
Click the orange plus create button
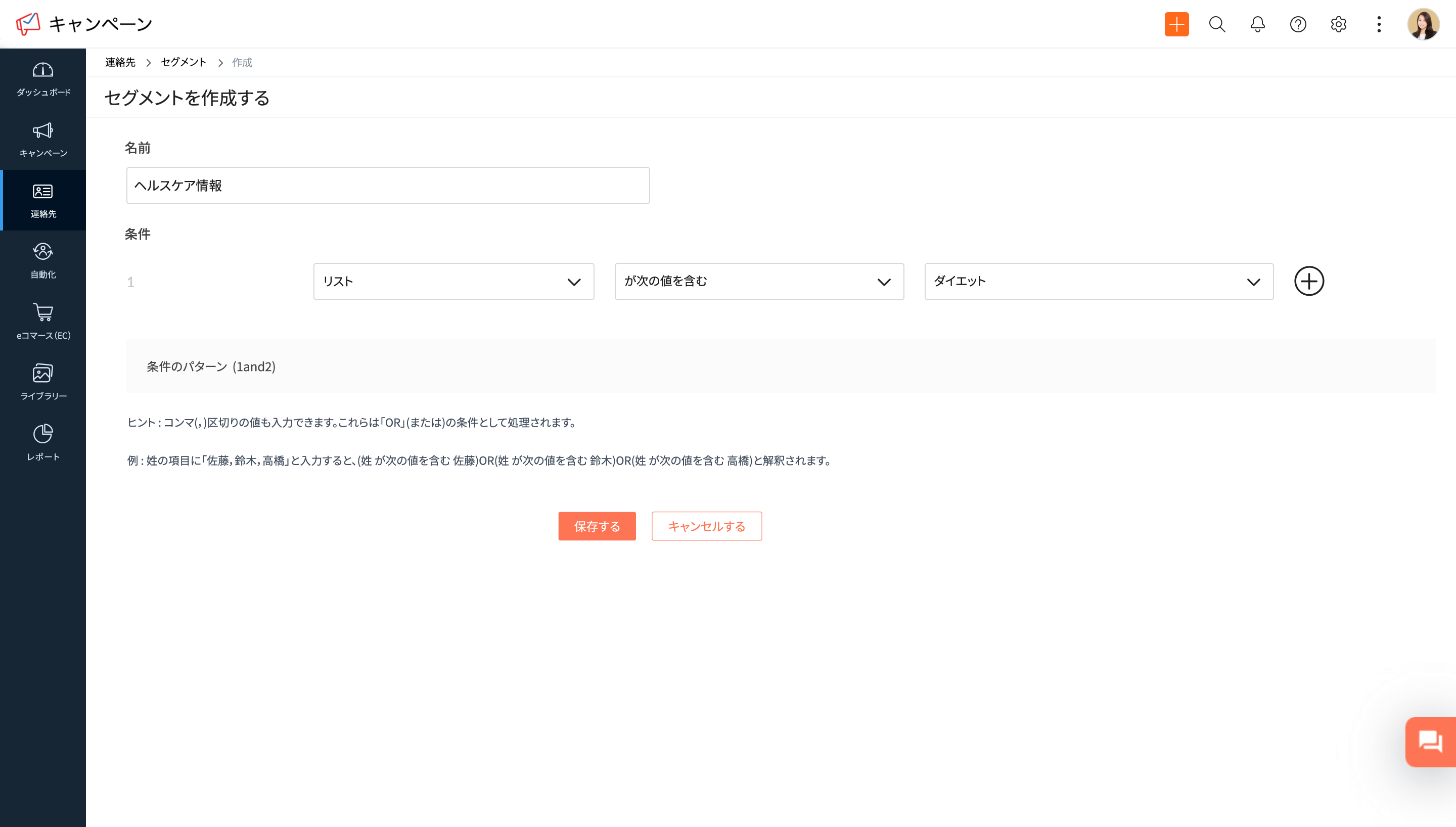(x=1176, y=24)
